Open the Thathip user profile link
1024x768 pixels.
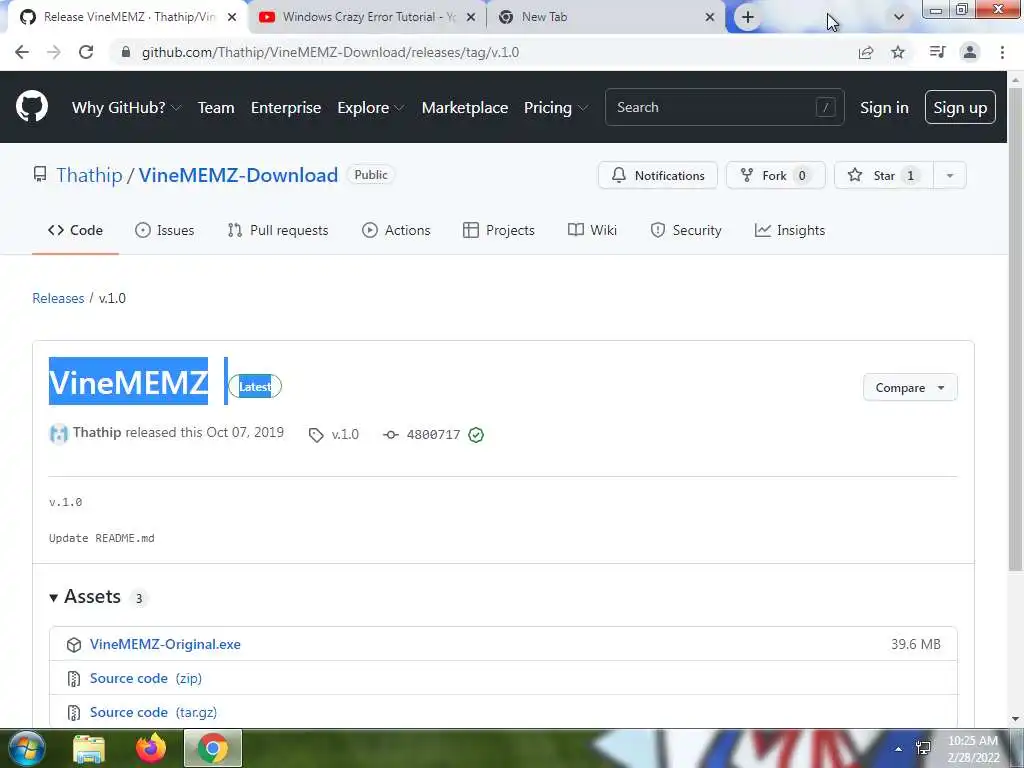click(x=89, y=175)
